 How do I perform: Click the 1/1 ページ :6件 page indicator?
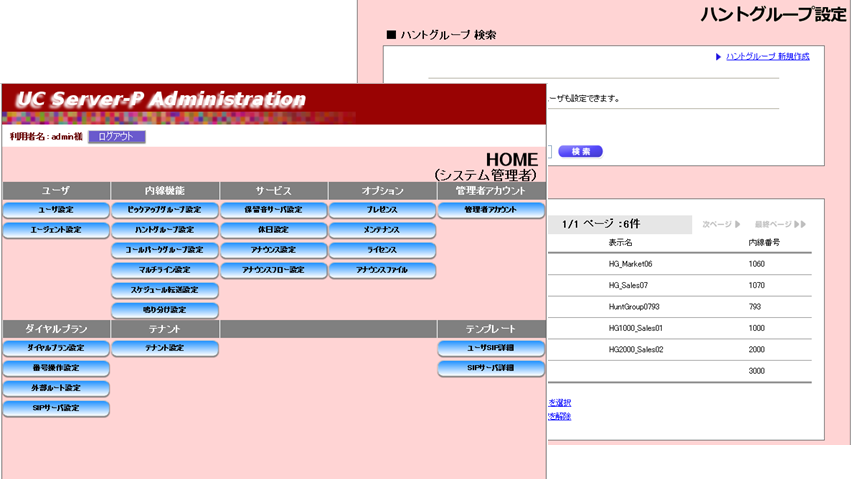pos(600,224)
